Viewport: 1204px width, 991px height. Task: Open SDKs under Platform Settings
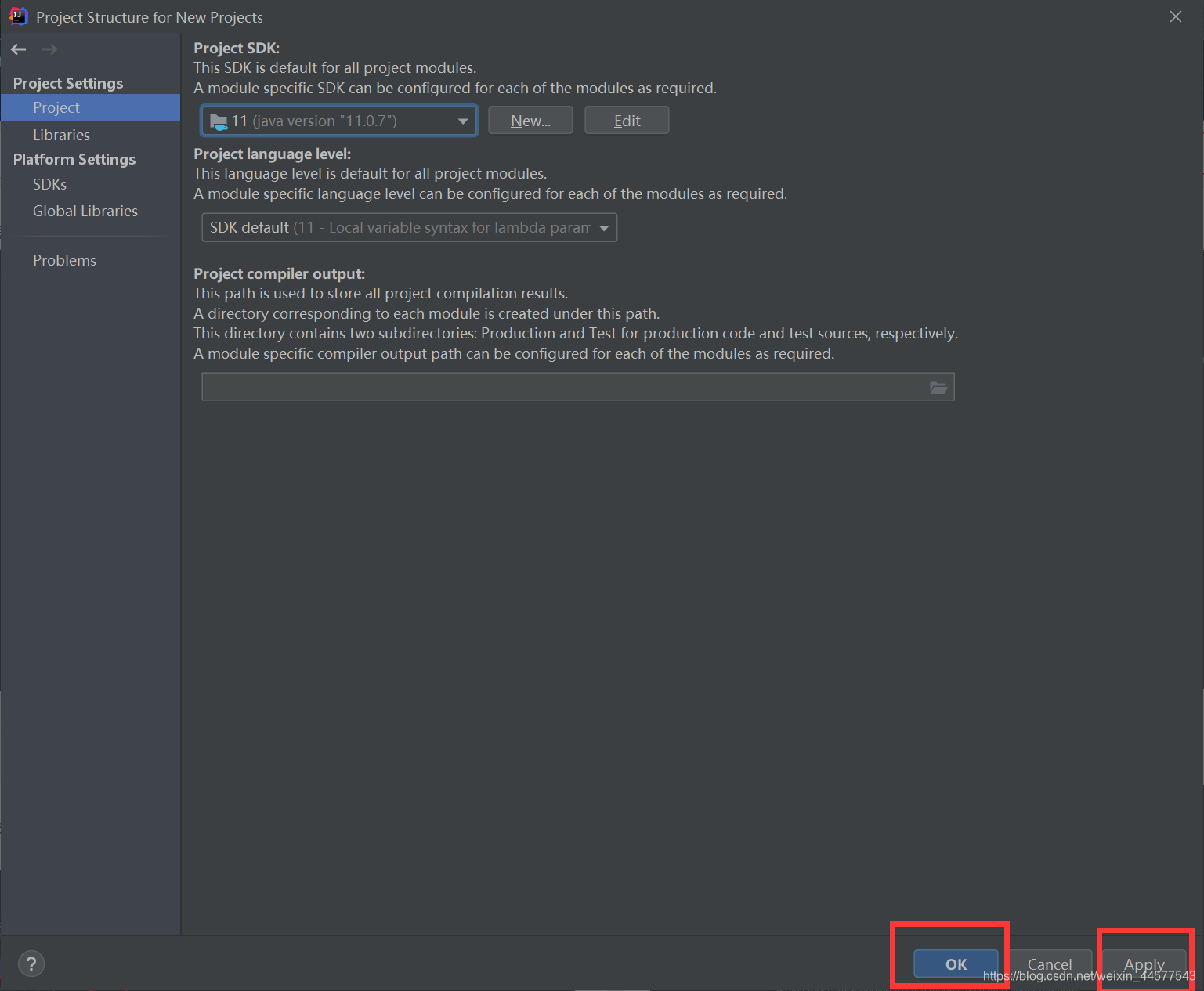pos(49,184)
